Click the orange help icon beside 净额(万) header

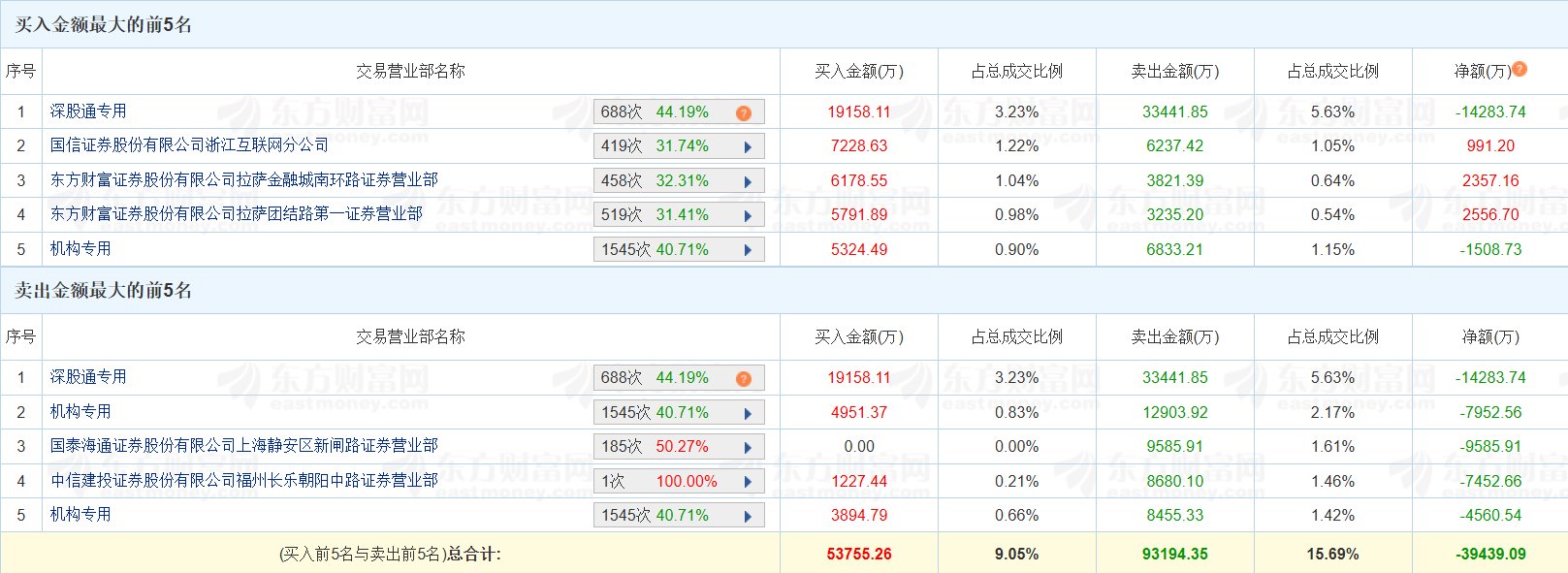click(x=1520, y=69)
